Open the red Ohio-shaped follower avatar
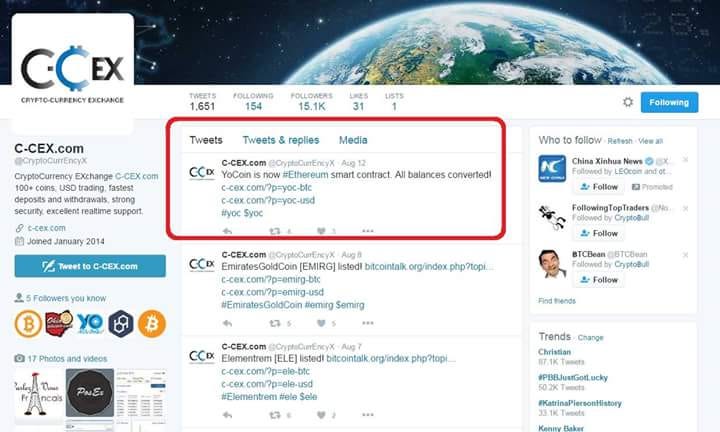Image resolution: width=720 pixels, height=432 pixels. (x=59, y=324)
